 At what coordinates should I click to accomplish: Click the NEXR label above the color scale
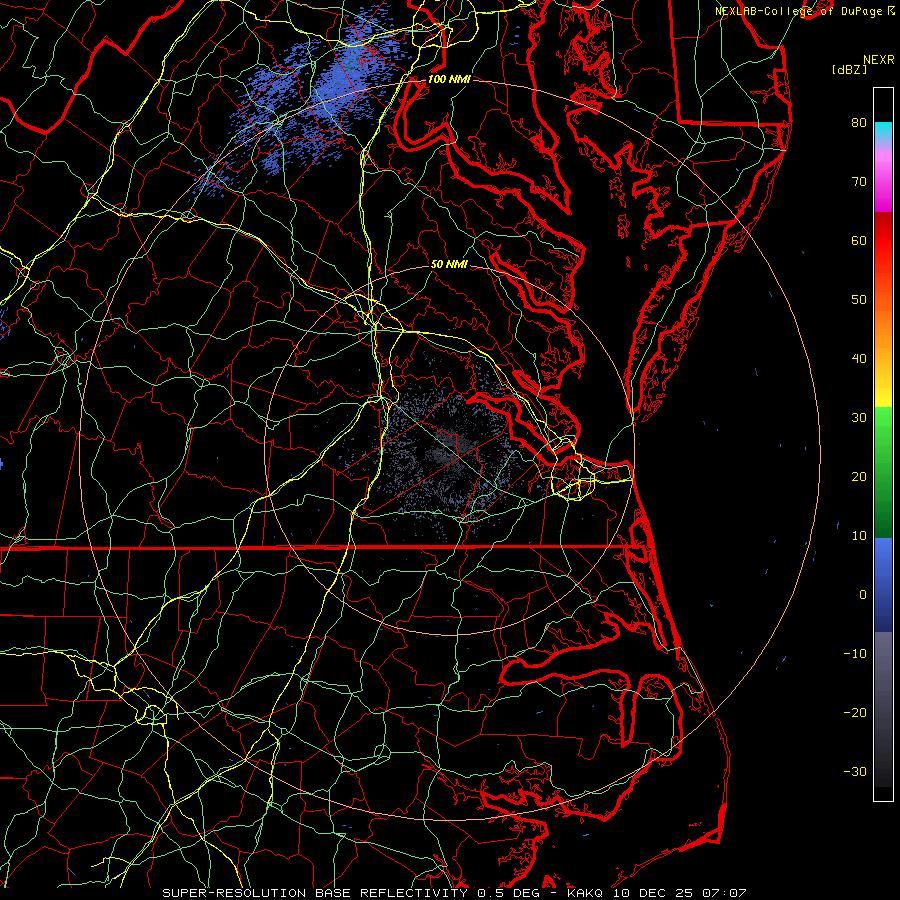[879, 60]
